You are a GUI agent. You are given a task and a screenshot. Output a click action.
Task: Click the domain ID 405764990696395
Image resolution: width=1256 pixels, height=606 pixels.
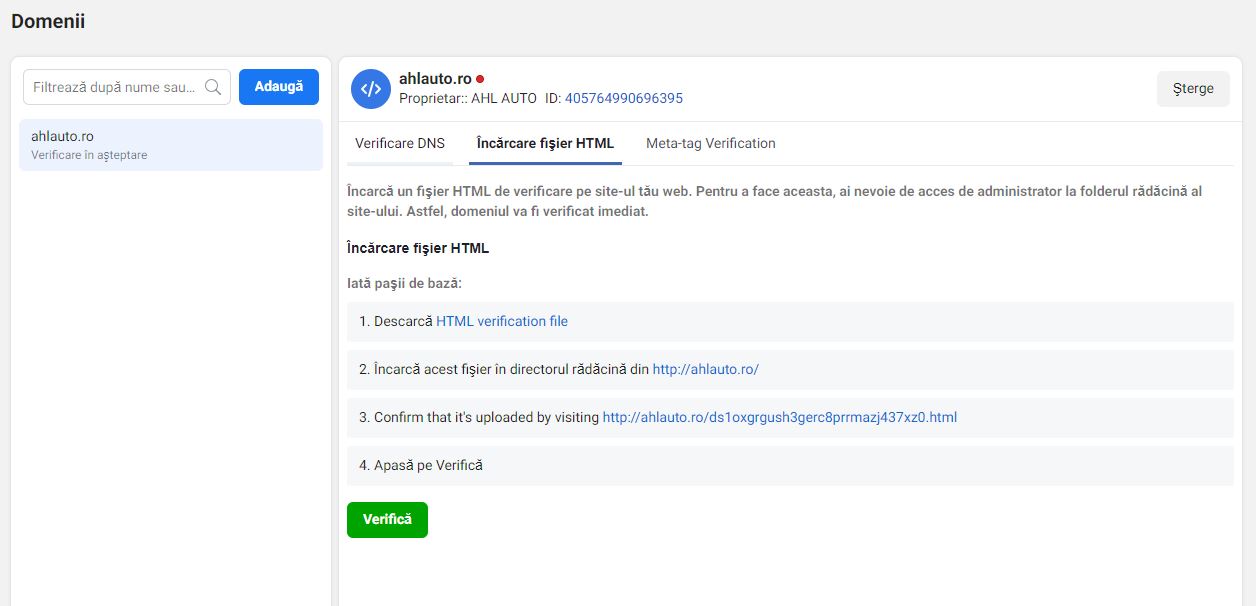pos(624,99)
